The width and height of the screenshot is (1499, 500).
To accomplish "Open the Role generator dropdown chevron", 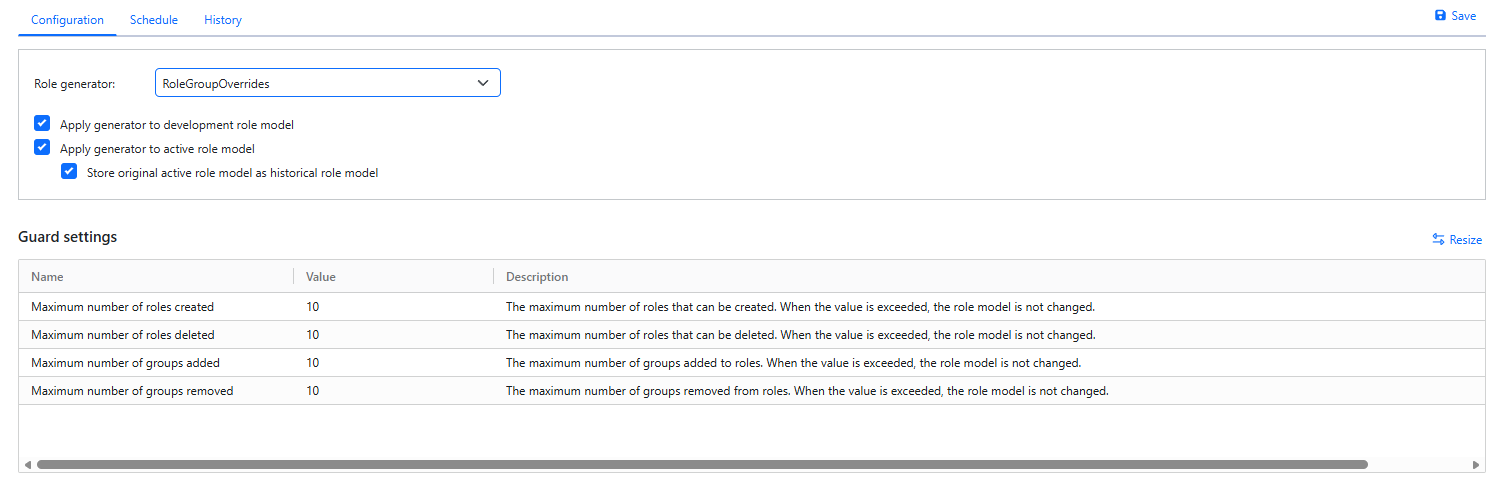I will point(483,83).
